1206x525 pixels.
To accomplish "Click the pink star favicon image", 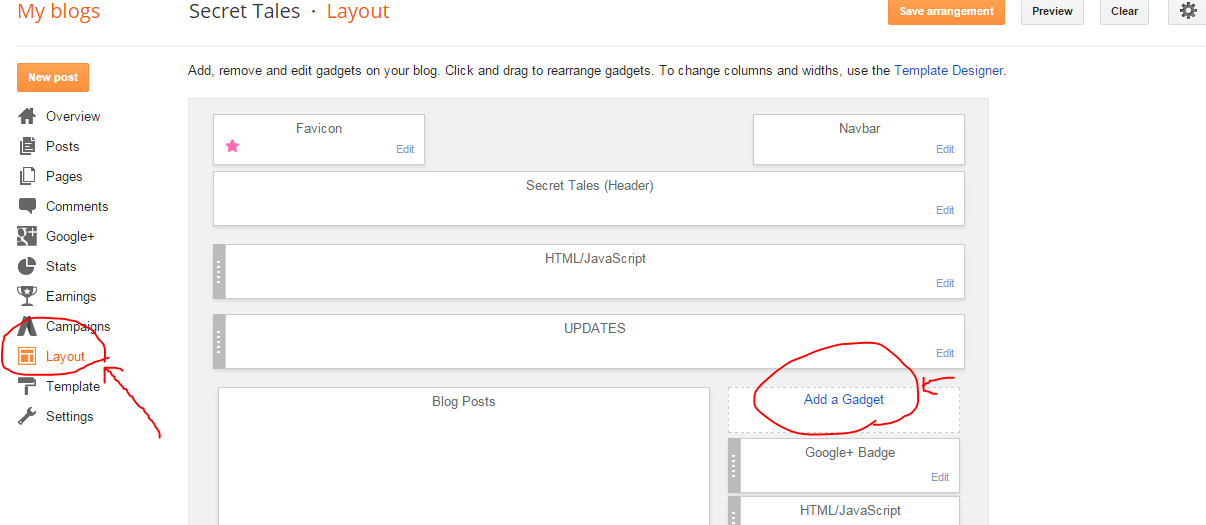I will click(x=232, y=146).
